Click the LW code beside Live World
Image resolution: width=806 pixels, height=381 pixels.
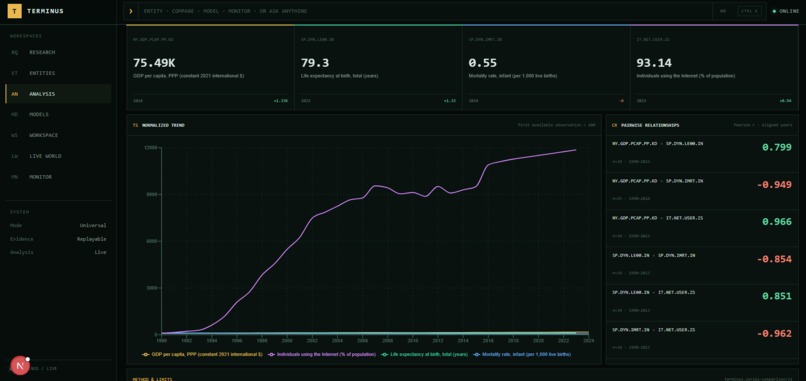point(15,156)
